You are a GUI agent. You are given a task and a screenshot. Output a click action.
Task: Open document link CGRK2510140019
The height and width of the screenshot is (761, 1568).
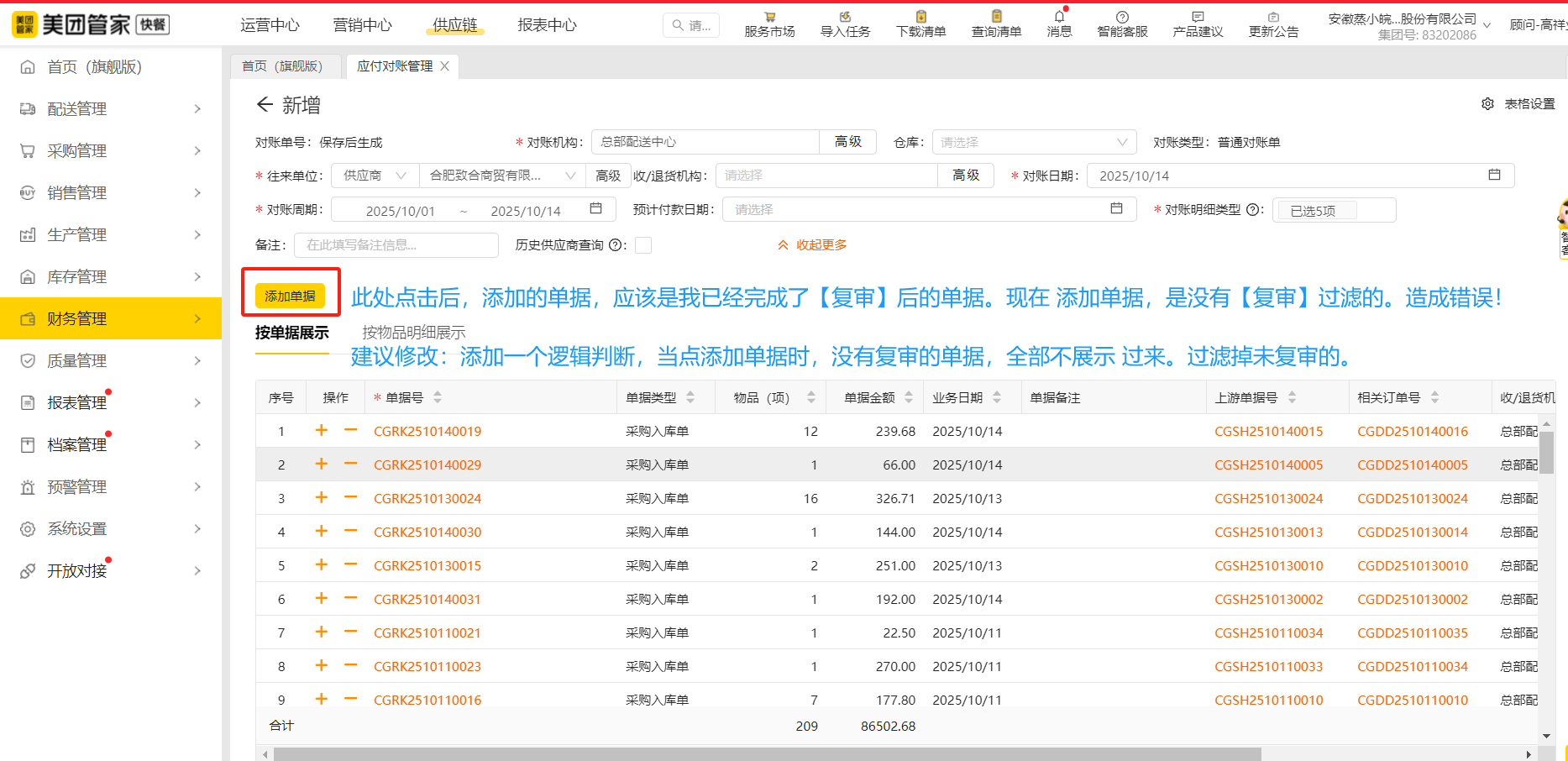point(427,432)
